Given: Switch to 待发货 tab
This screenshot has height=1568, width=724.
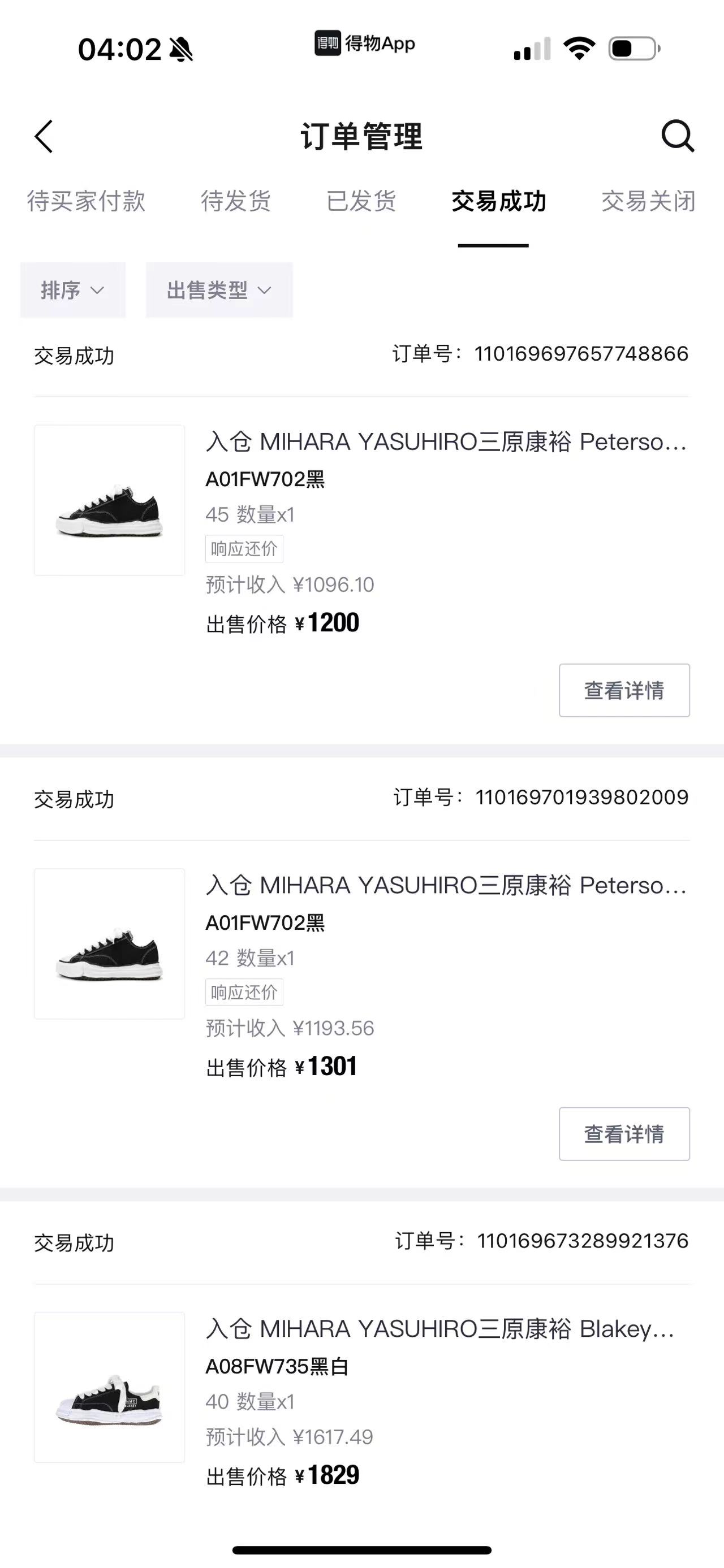Looking at the screenshot, I should point(236,201).
